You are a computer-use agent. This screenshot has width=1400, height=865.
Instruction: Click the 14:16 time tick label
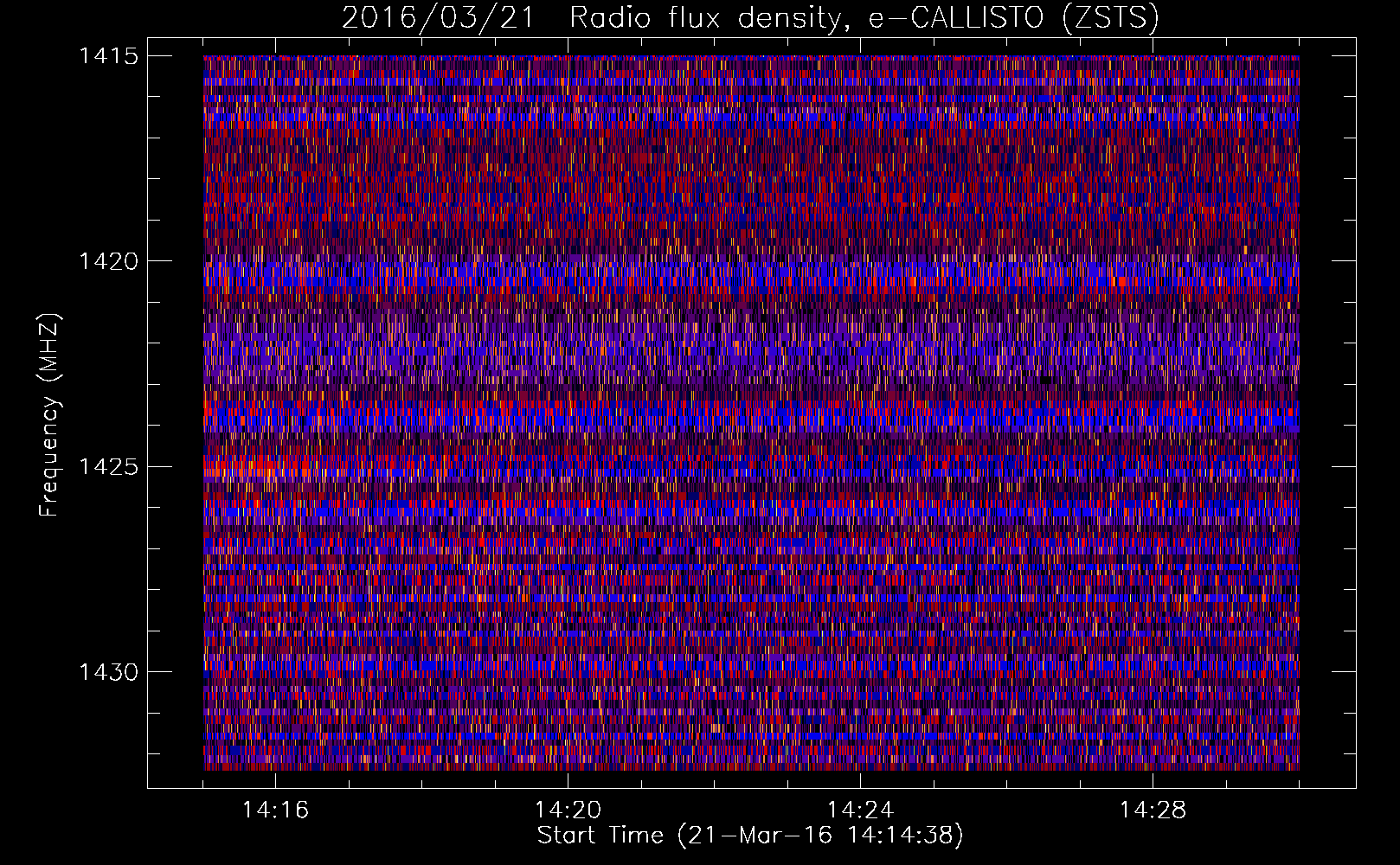(x=275, y=810)
